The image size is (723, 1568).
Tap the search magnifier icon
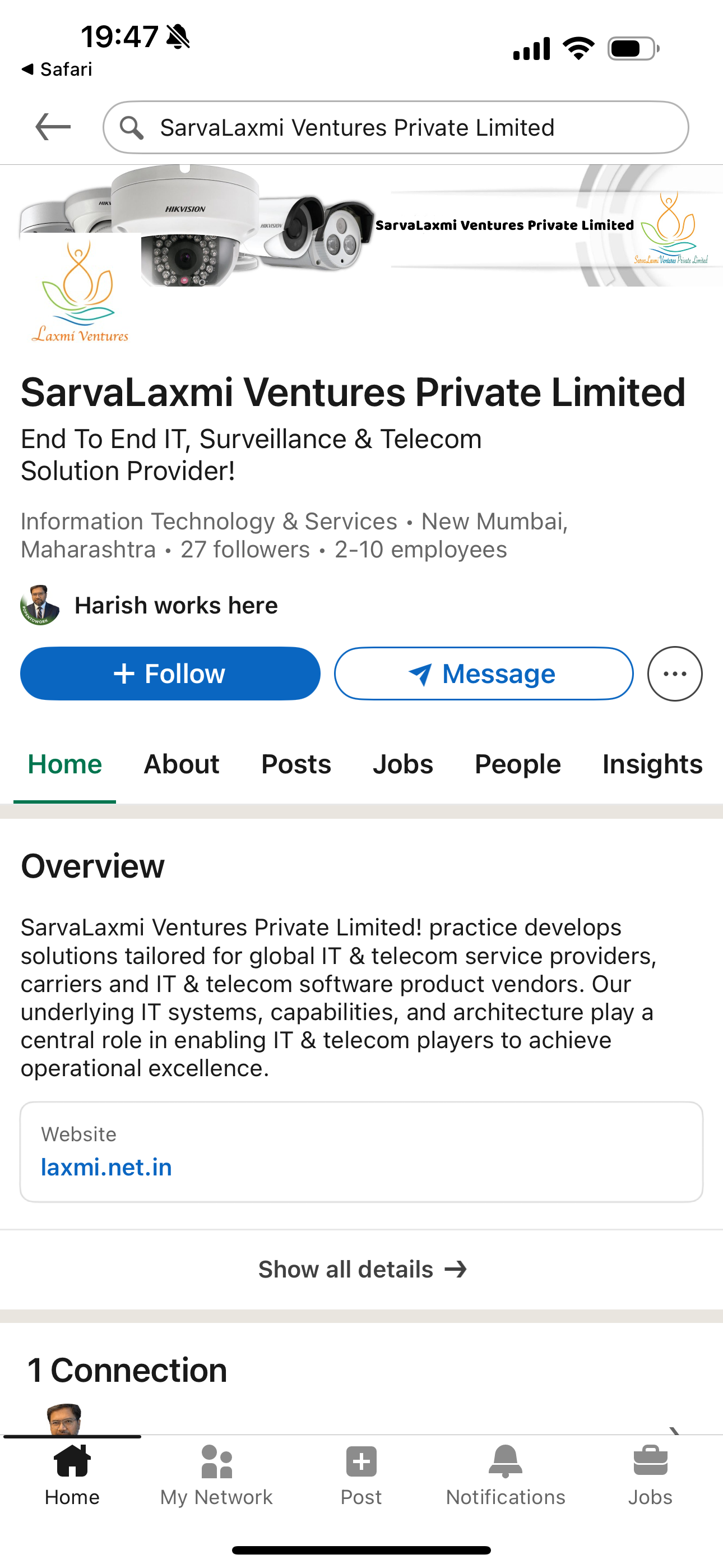(132, 128)
